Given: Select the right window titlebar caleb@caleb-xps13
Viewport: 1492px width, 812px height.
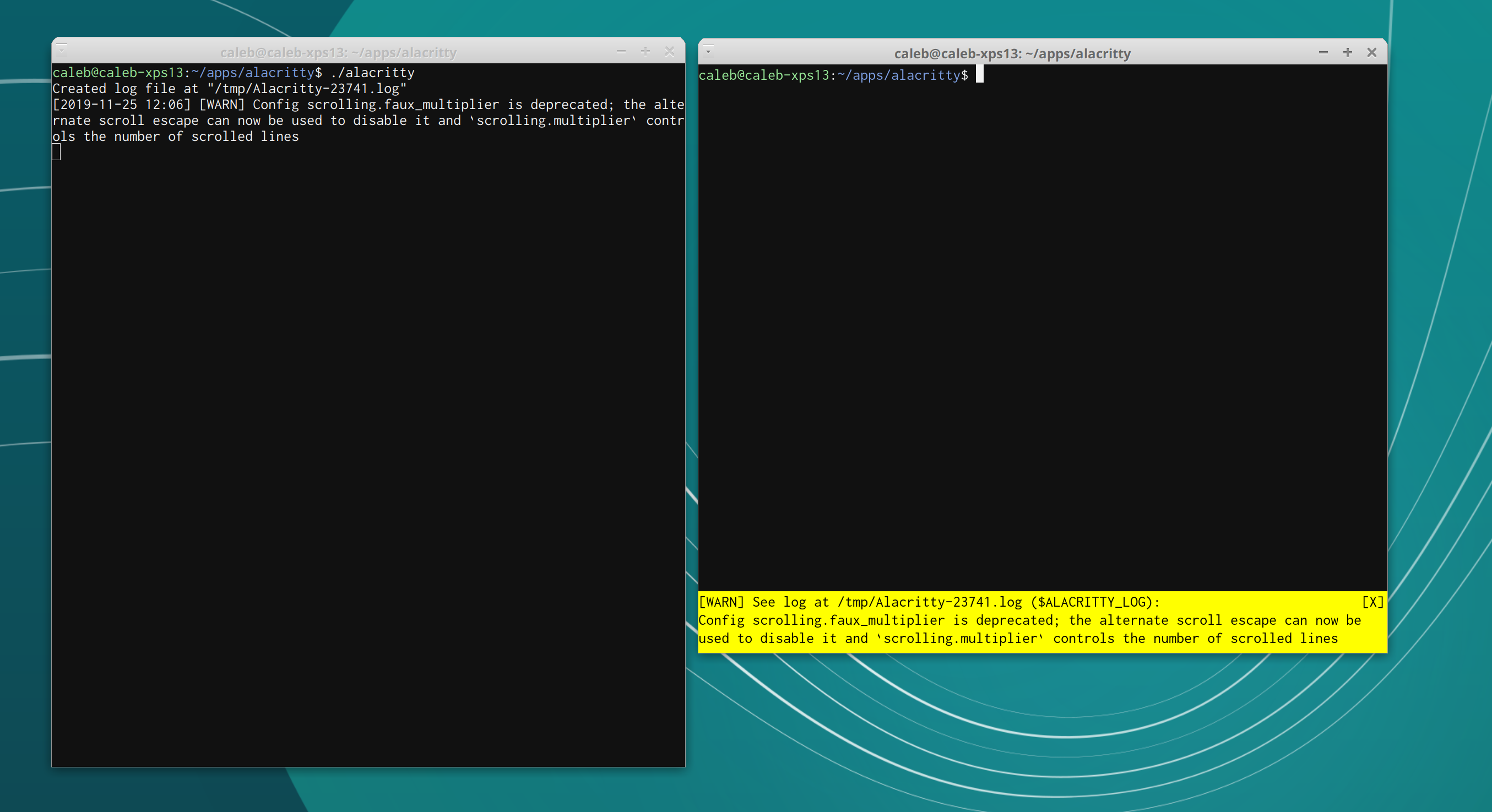Looking at the screenshot, I should [x=1013, y=53].
